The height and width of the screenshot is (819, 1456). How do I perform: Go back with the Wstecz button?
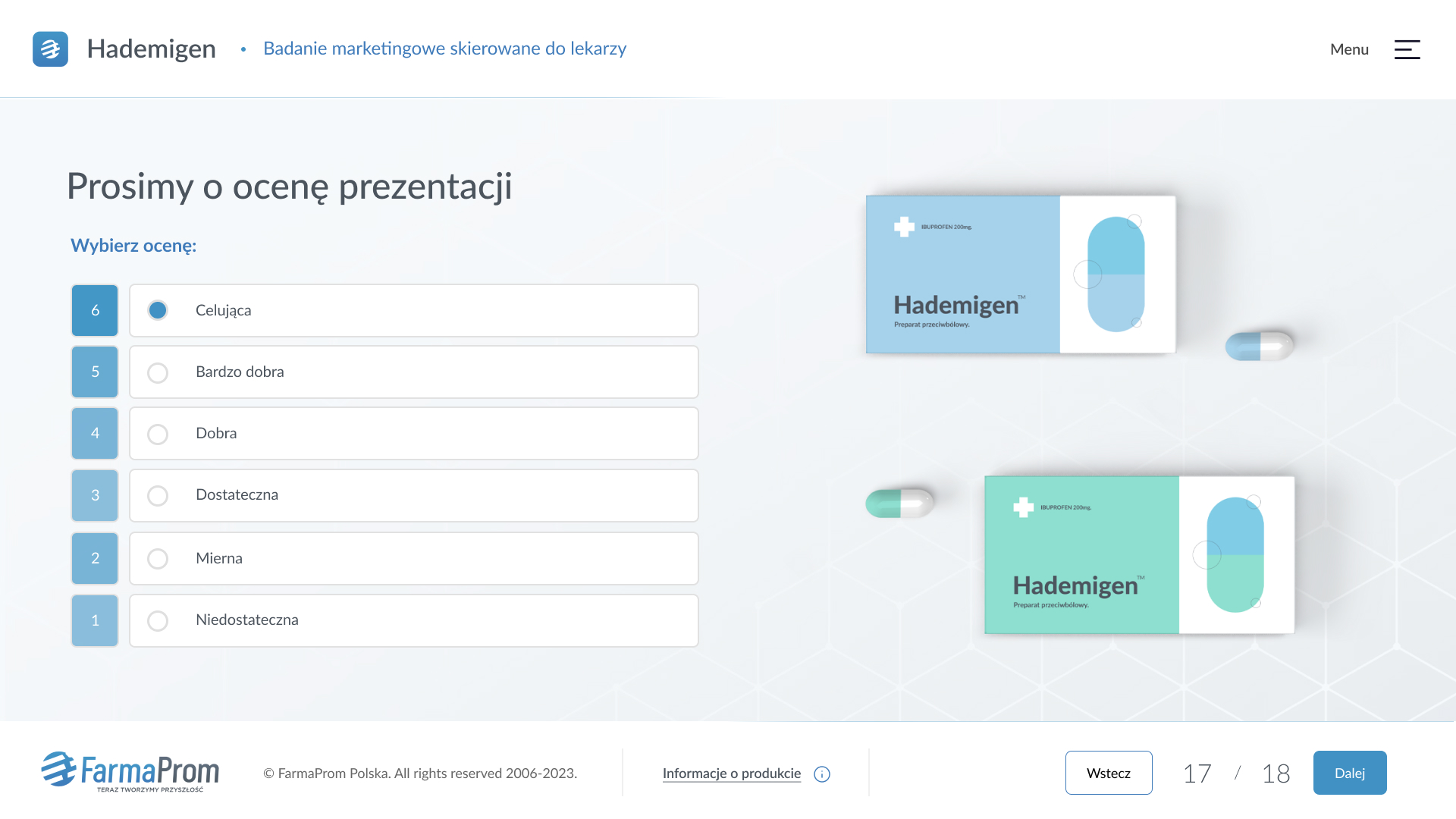1109,773
